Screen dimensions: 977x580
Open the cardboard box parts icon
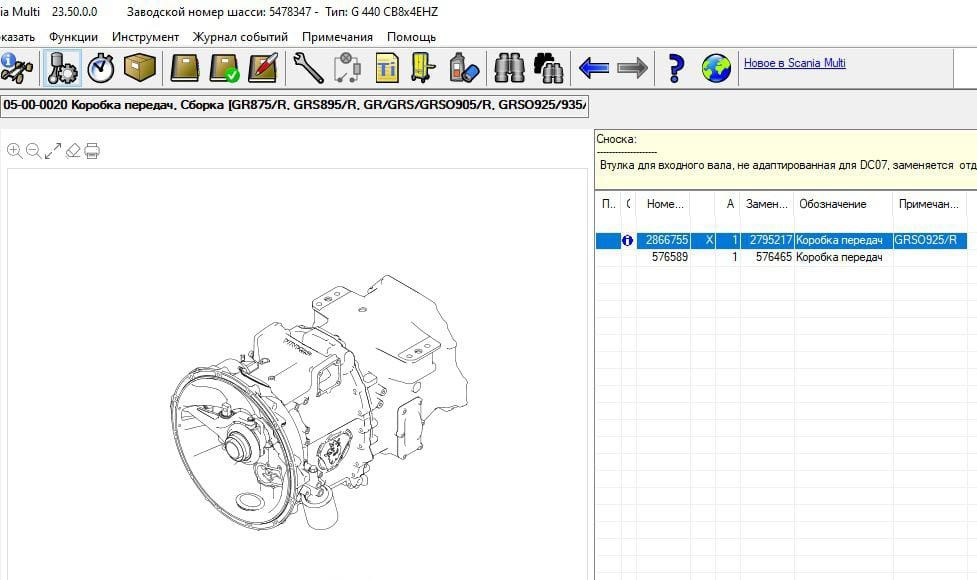[140, 68]
